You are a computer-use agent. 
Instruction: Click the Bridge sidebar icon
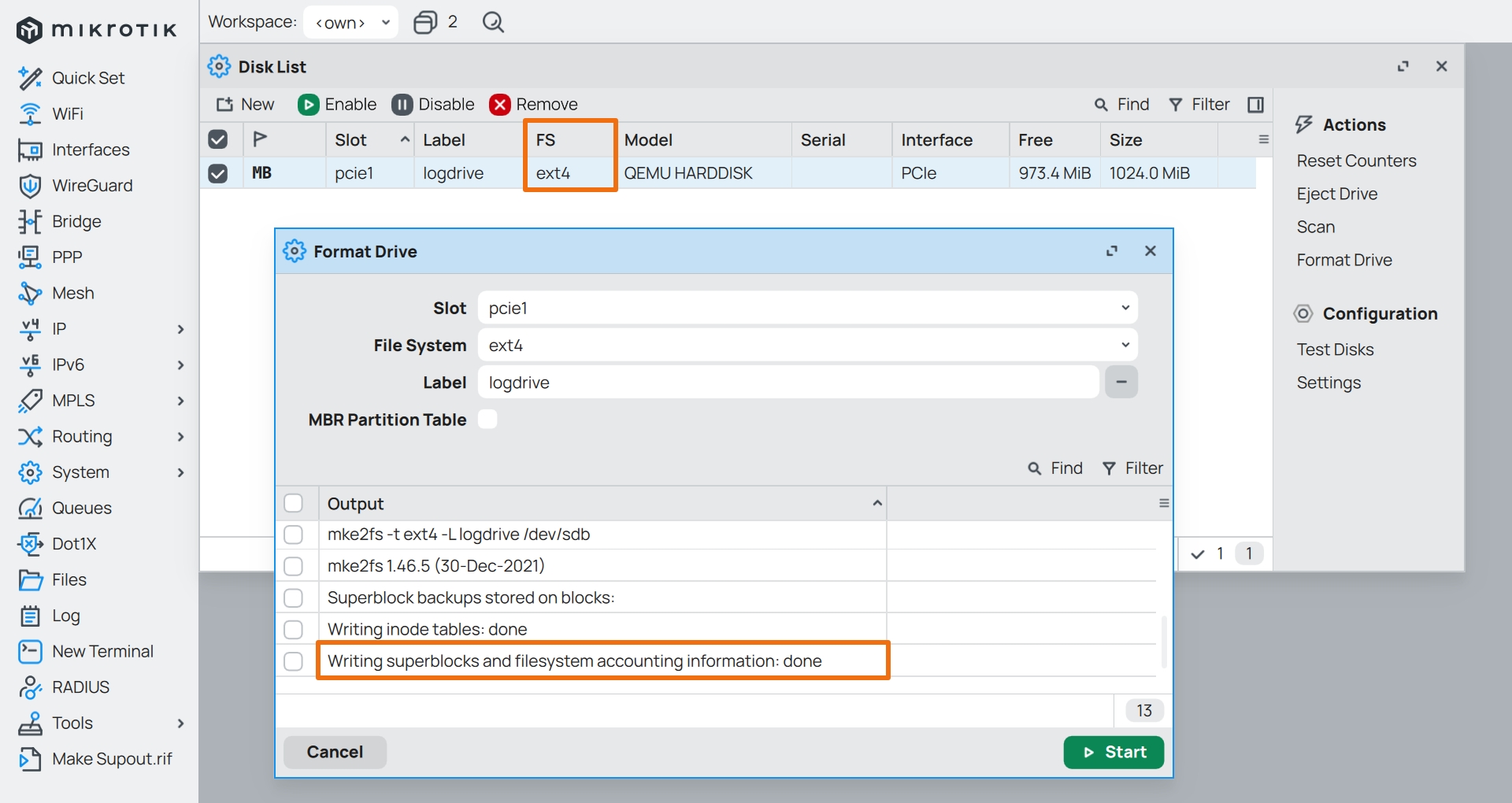[30, 221]
